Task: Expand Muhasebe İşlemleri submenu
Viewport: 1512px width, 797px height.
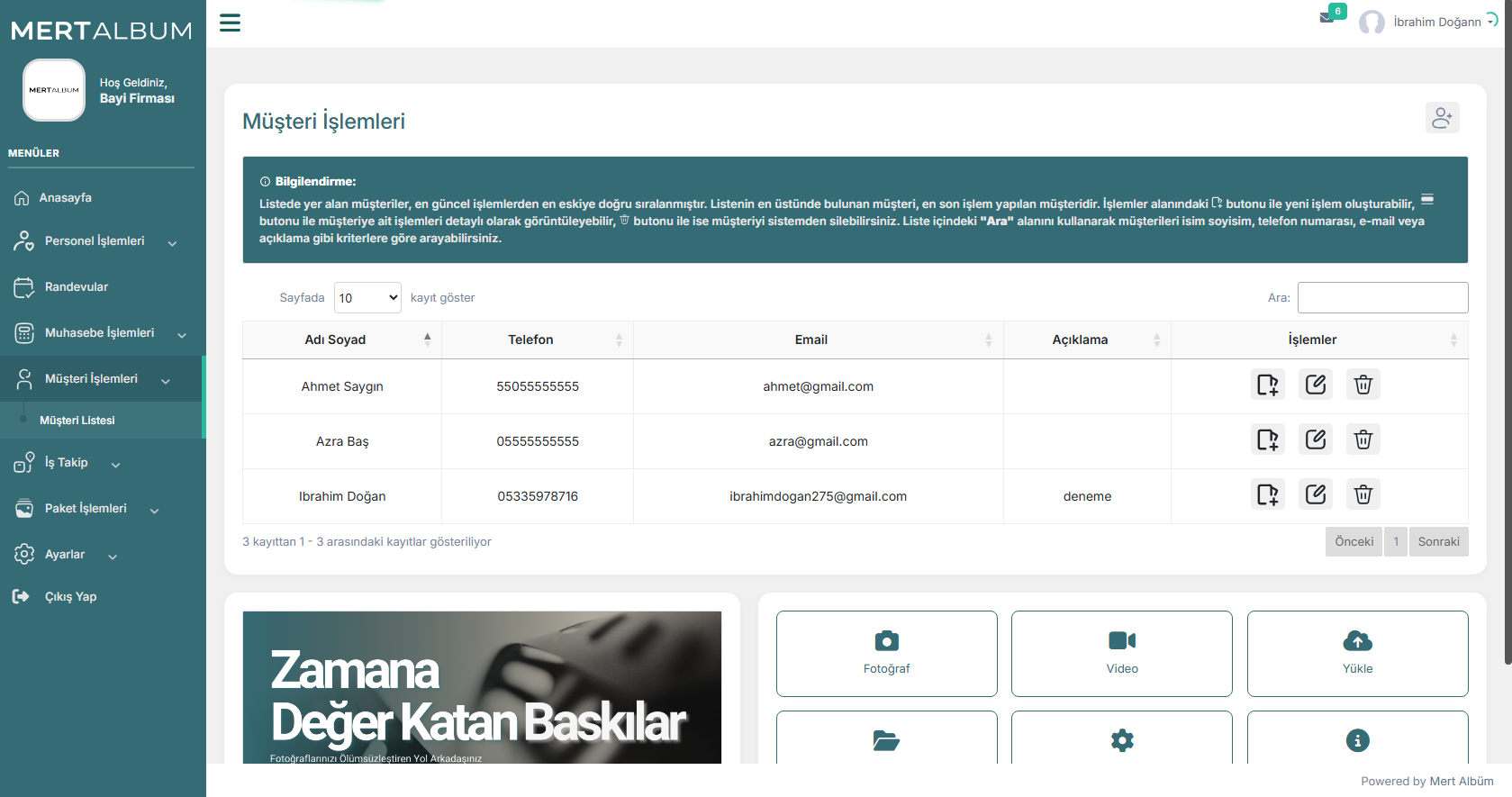Action: 100,333
